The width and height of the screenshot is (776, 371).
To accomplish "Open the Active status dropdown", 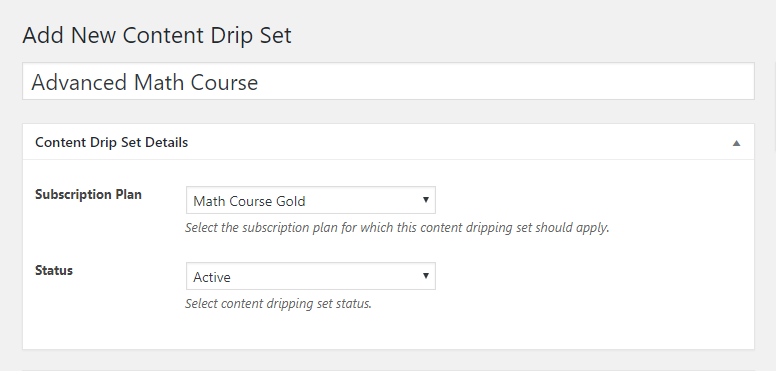I will [x=311, y=276].
